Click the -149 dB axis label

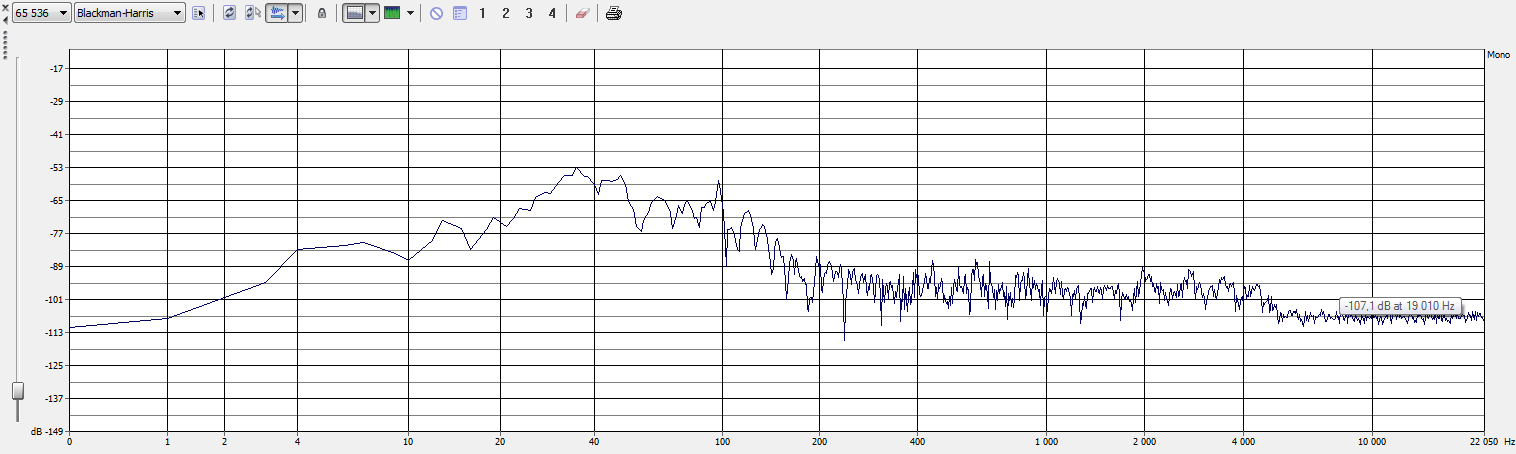pos(53,431)
